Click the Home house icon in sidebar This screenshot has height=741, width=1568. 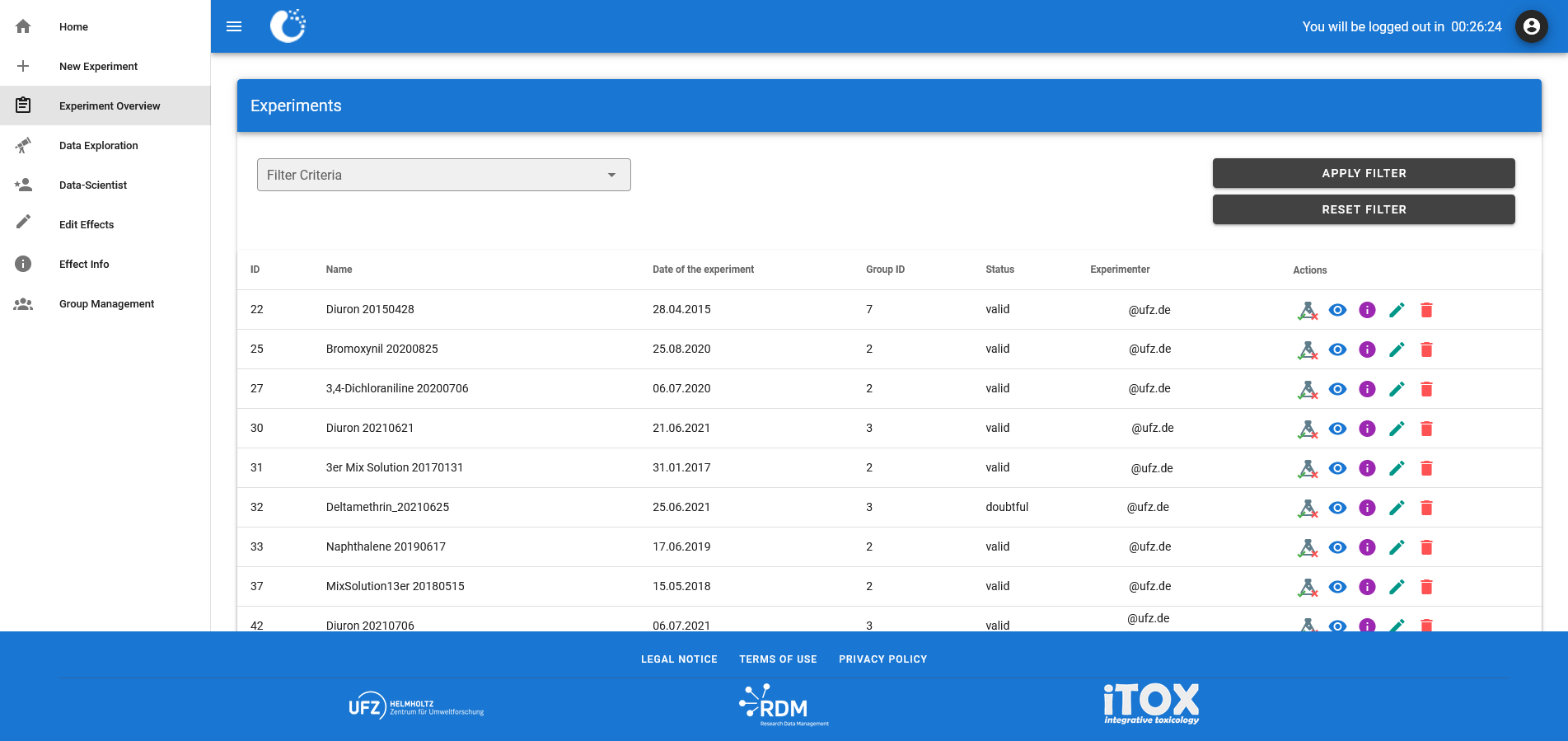23,26
